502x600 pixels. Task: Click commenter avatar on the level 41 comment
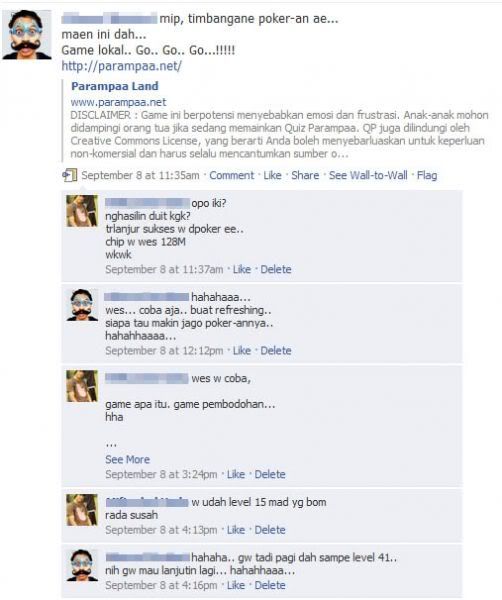click(82, 565)
